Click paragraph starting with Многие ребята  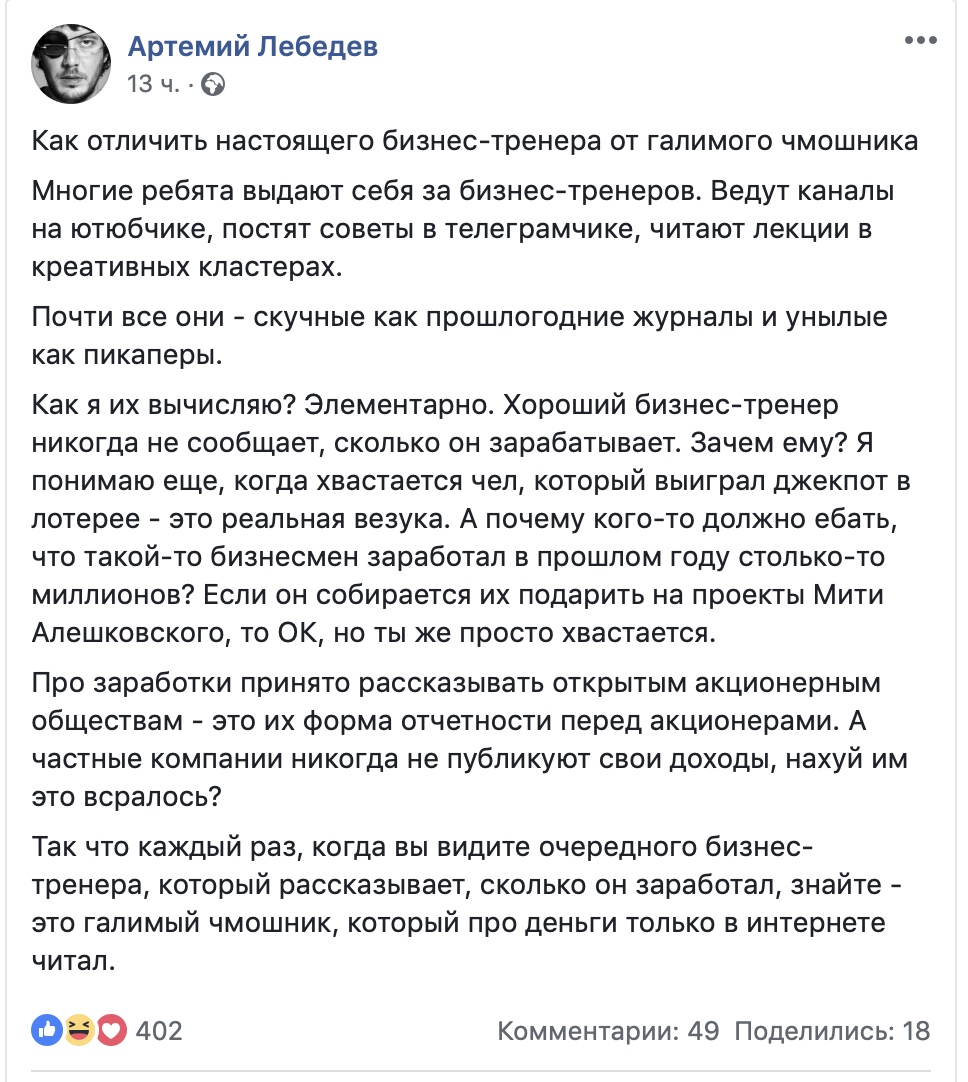pos(463,228)
